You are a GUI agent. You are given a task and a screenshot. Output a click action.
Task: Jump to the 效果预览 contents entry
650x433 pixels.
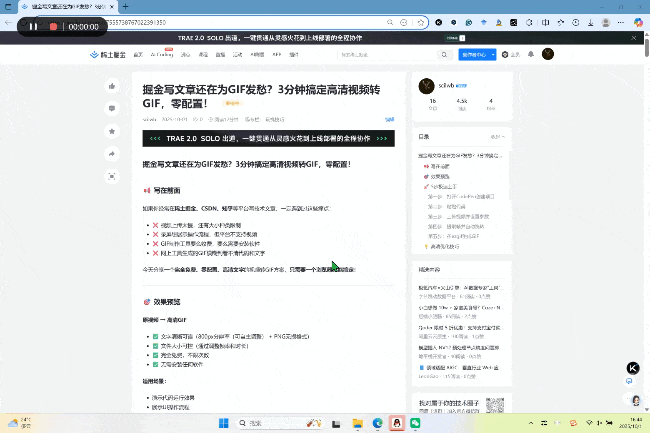(437, 177)
